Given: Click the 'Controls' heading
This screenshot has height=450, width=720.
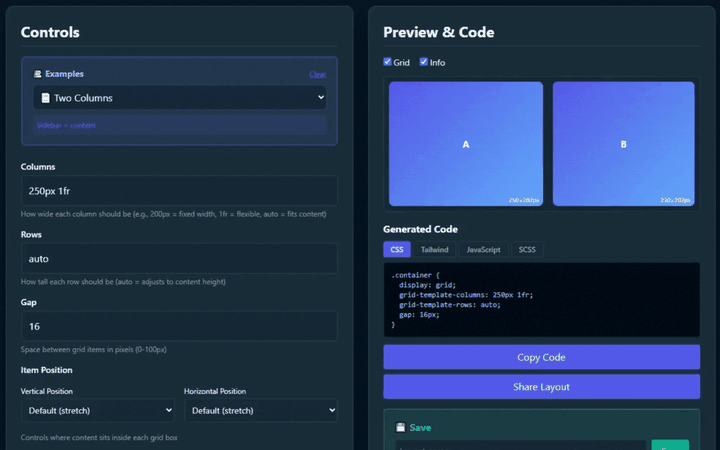Looking at the screenshot, I should [50, 32].
